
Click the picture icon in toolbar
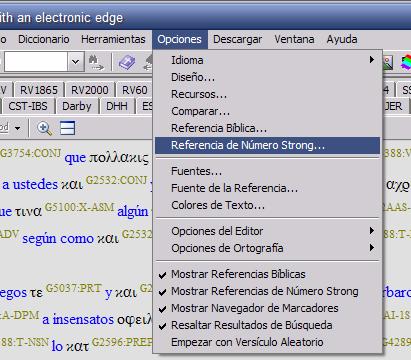click(x=388, y=62)
